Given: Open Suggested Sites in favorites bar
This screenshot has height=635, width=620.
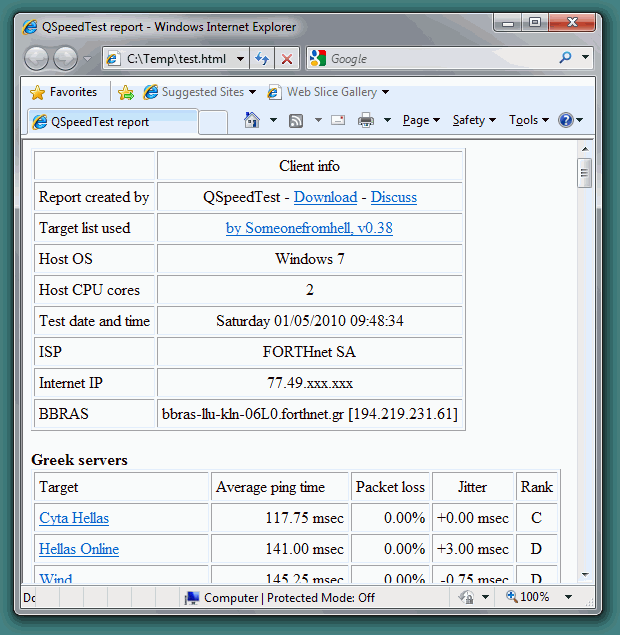Looking at the screenshot, I should [x=200, y=92].
